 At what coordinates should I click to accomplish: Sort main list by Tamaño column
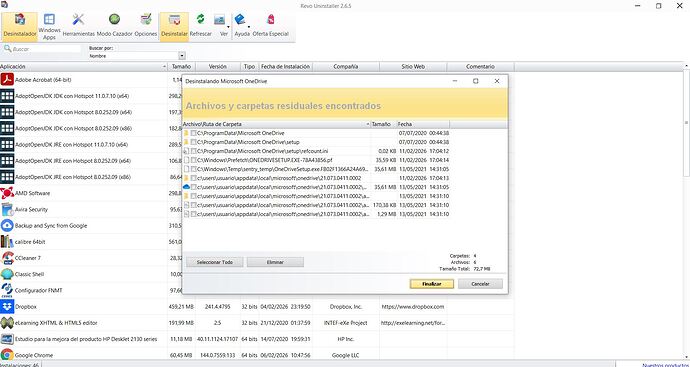[x=181, y=66]
